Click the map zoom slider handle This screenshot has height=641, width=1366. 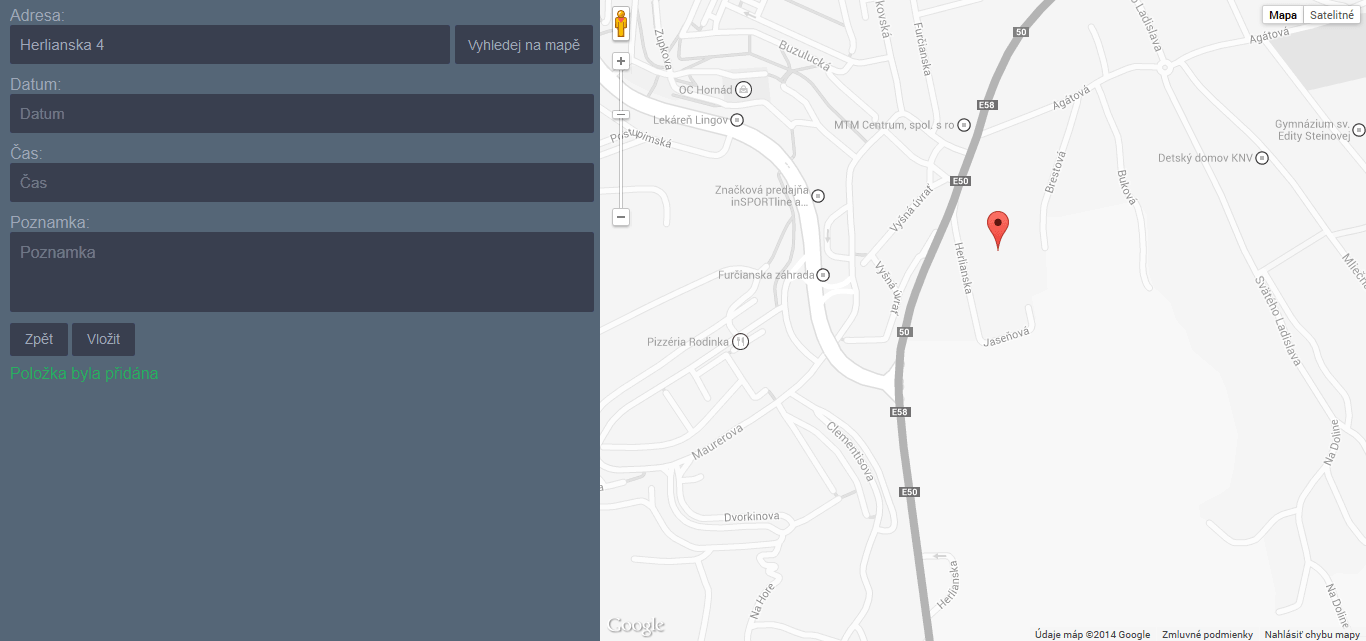pos(621,114)
